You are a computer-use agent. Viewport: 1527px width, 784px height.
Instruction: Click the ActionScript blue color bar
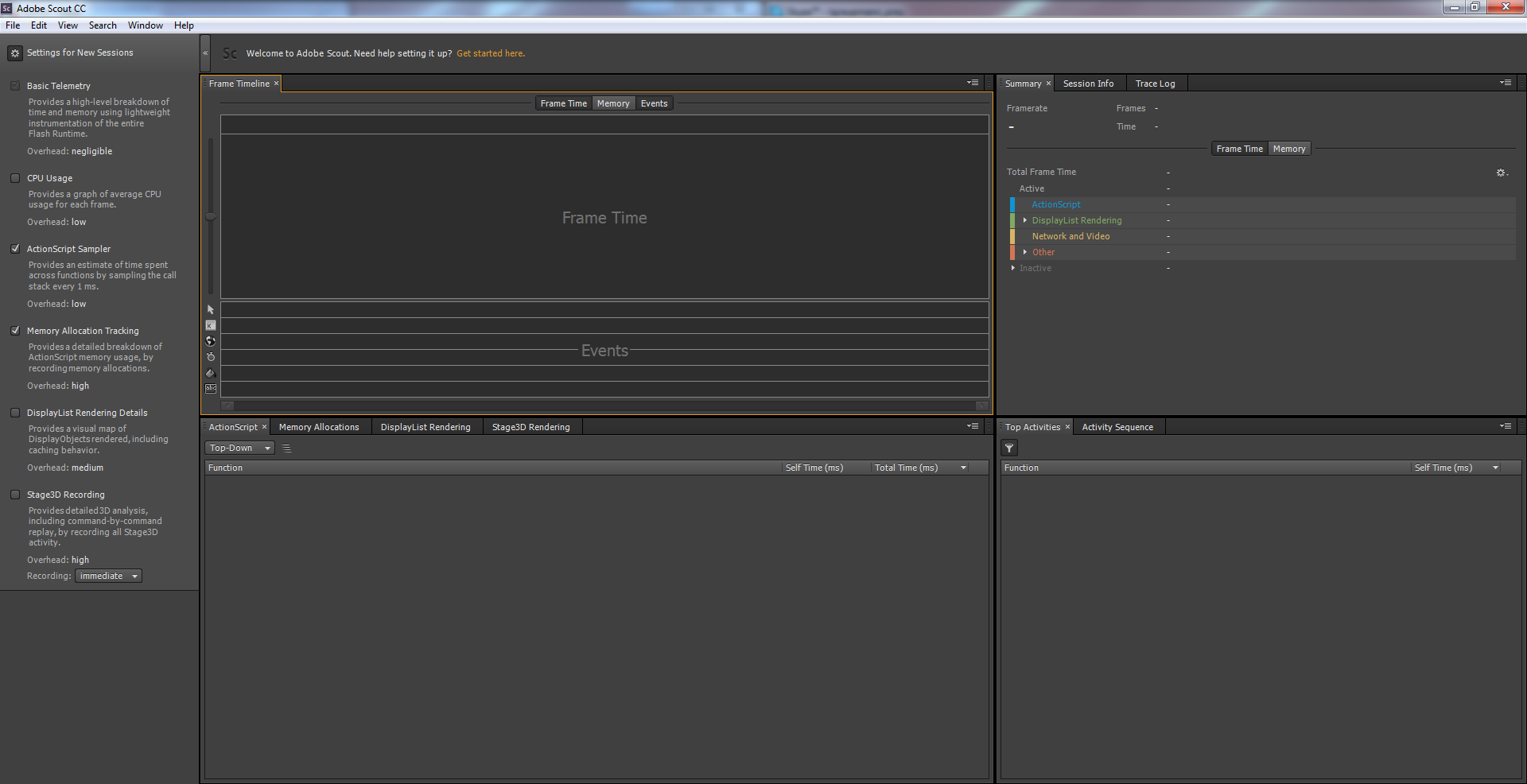pos(1012,204)
